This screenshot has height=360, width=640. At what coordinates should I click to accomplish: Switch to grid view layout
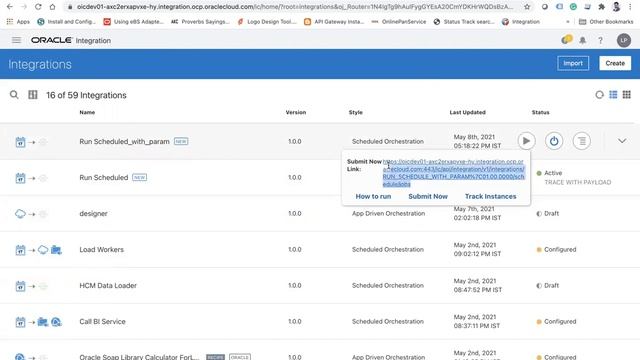[627, 95]
